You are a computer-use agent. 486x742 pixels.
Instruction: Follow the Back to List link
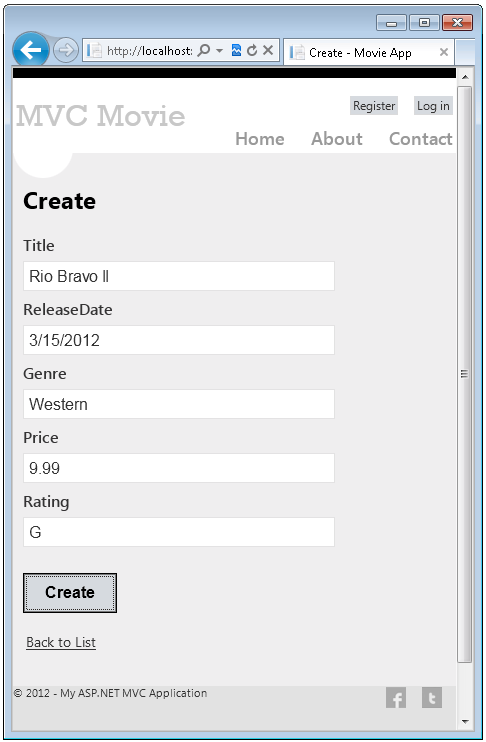[61, 642]
